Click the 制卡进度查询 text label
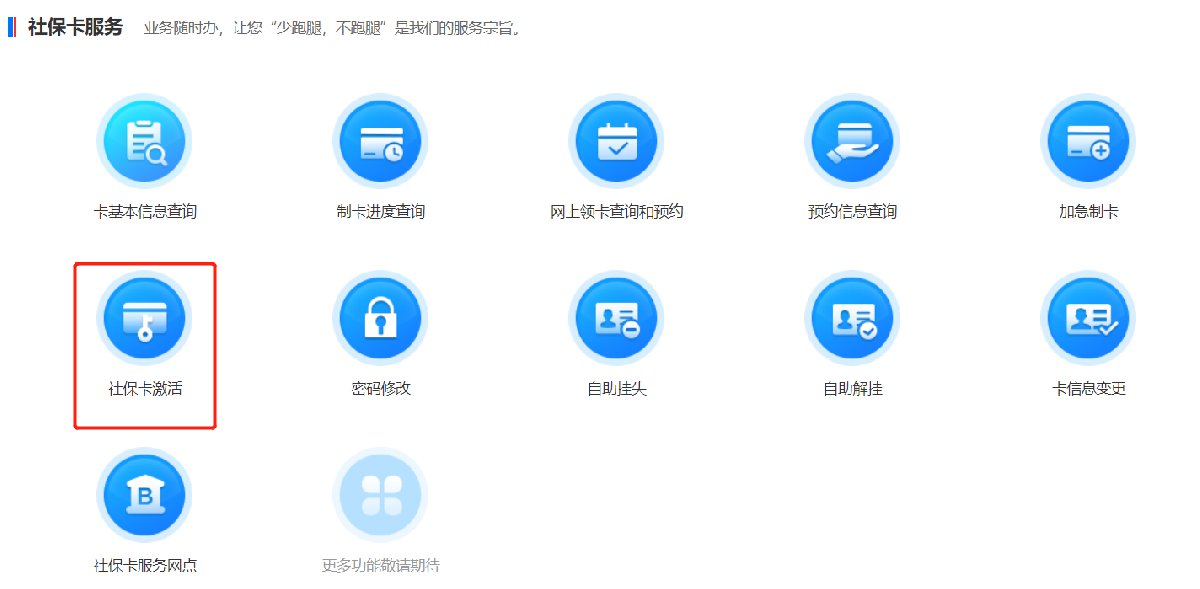1200x589 pixels. [x=381, y=212]
